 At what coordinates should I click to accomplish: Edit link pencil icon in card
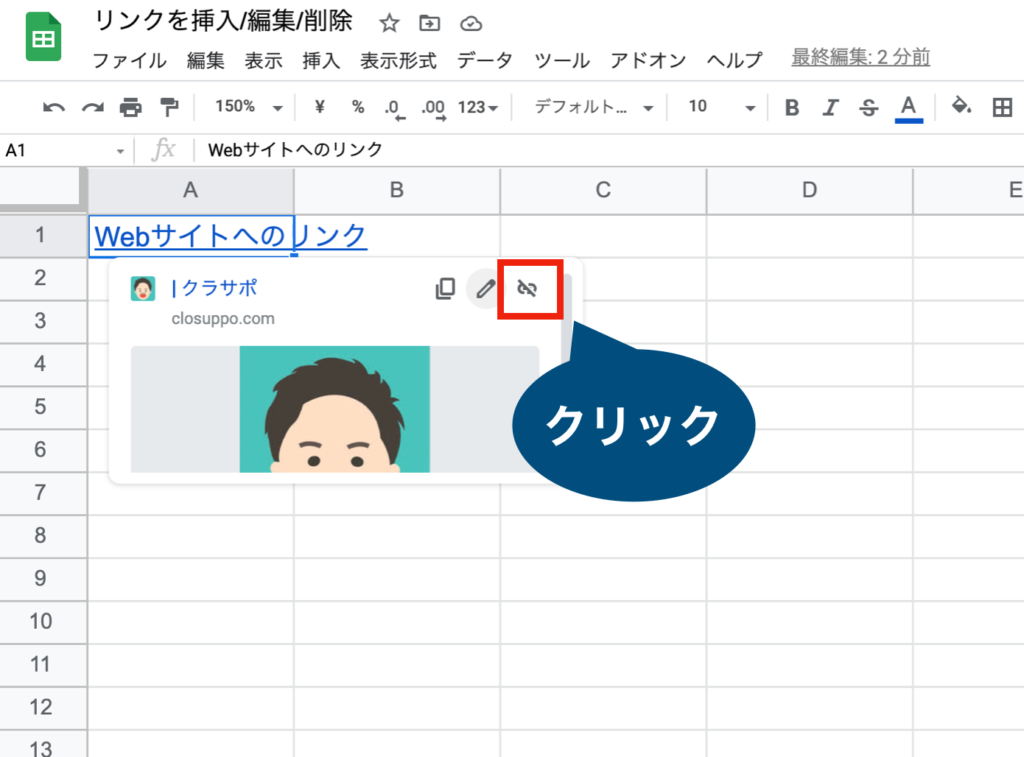pyautogui.click(x=485, y=288)
